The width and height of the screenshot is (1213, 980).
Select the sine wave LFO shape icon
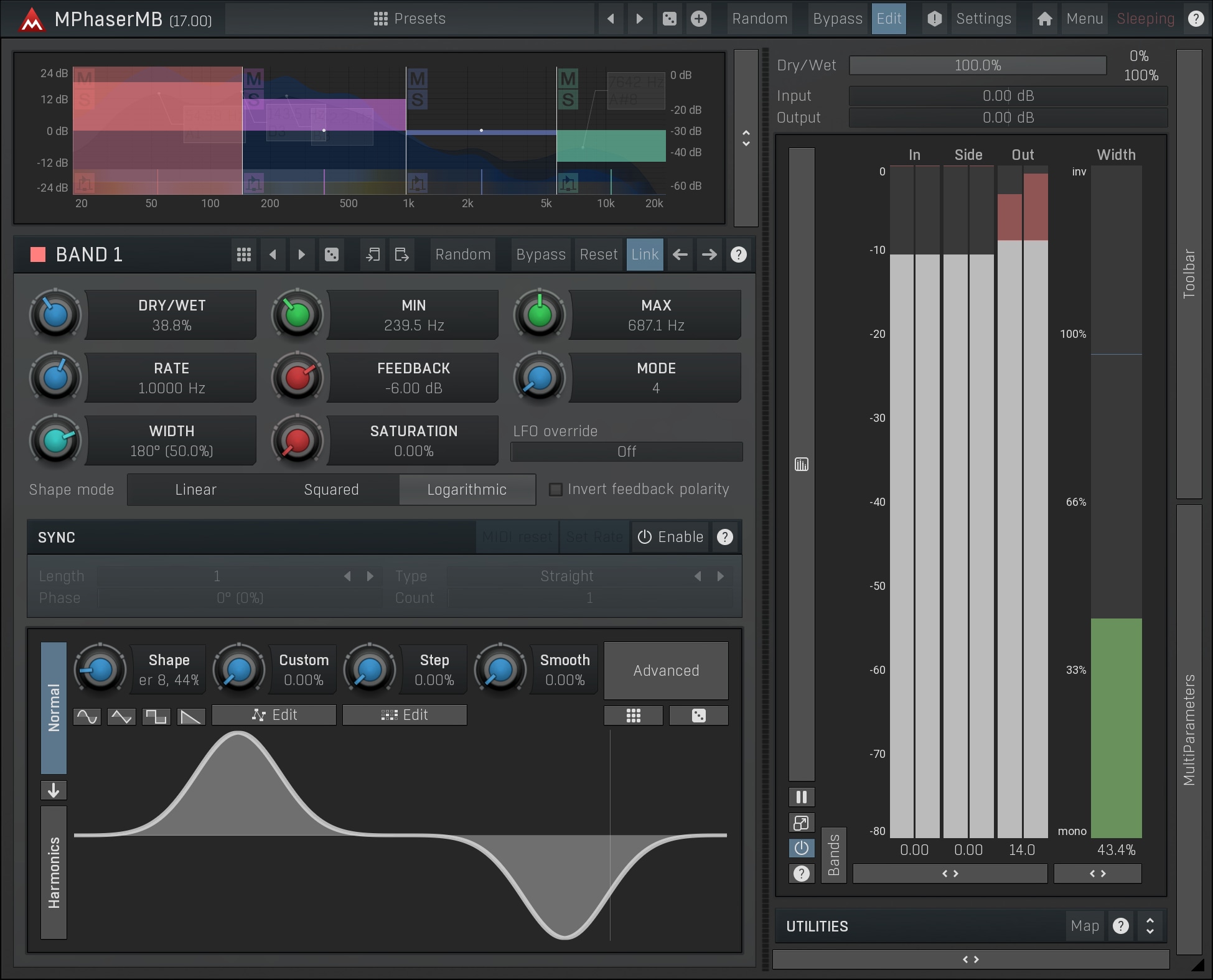point(87,717)
